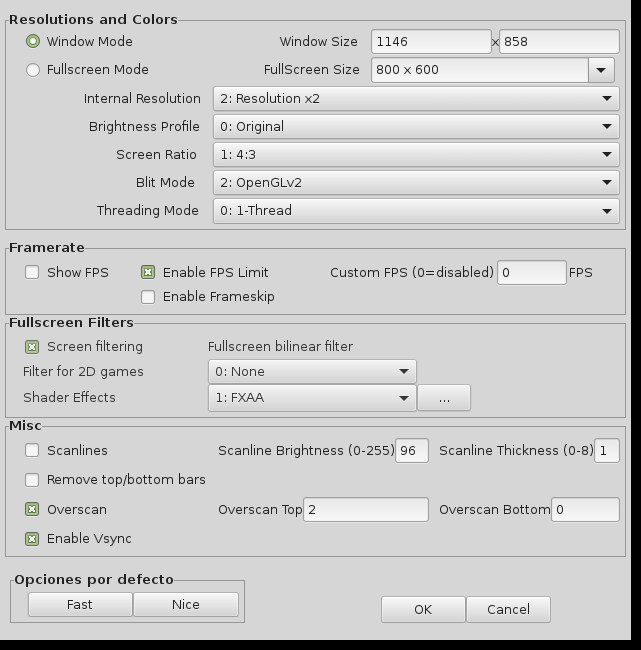Screen dimensions: 641x650
Task: Click the Window Size height field
Action: [559, 41]
